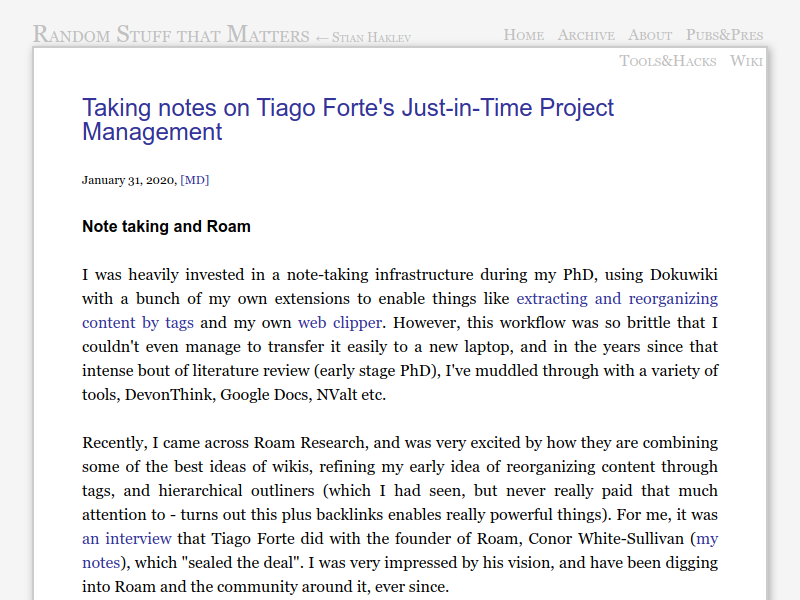Open the 'an interview' link
The width and height of the screenshot is (800, 600).
[126, 538]
